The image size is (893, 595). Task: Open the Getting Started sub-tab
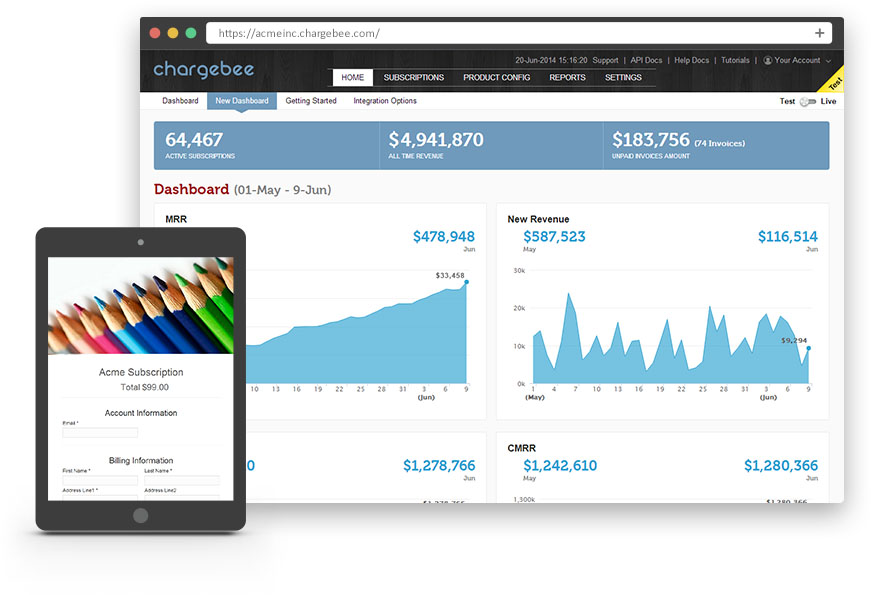tap(311, 101)
